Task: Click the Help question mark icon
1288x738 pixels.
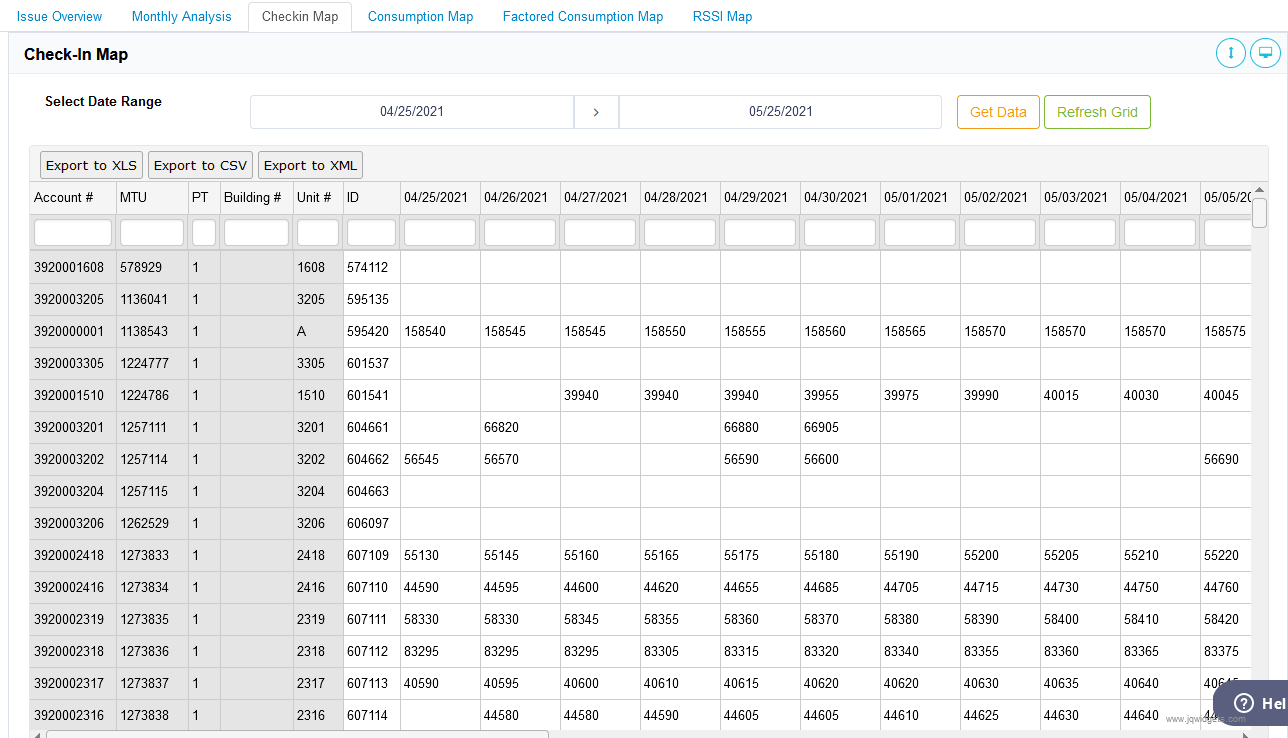Action: (x=1243, y=703)
